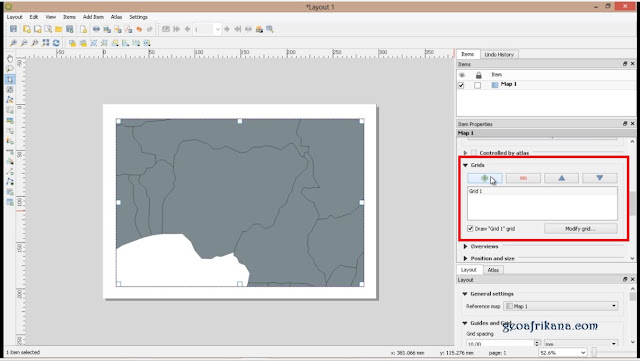
Task: Click the red Remove grid button
Action: [x=523, y=178]
